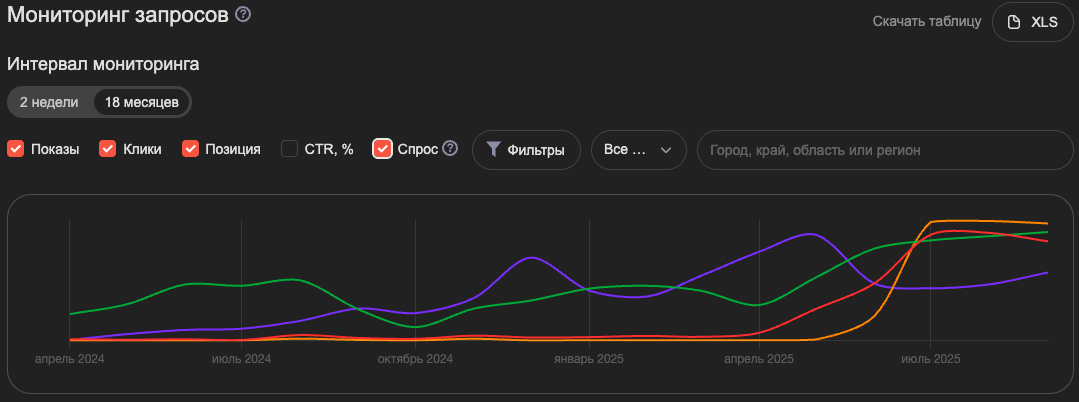1079x402 pixels.
Task: Disable the Позиция checkbox
Action: pos(190,149)
